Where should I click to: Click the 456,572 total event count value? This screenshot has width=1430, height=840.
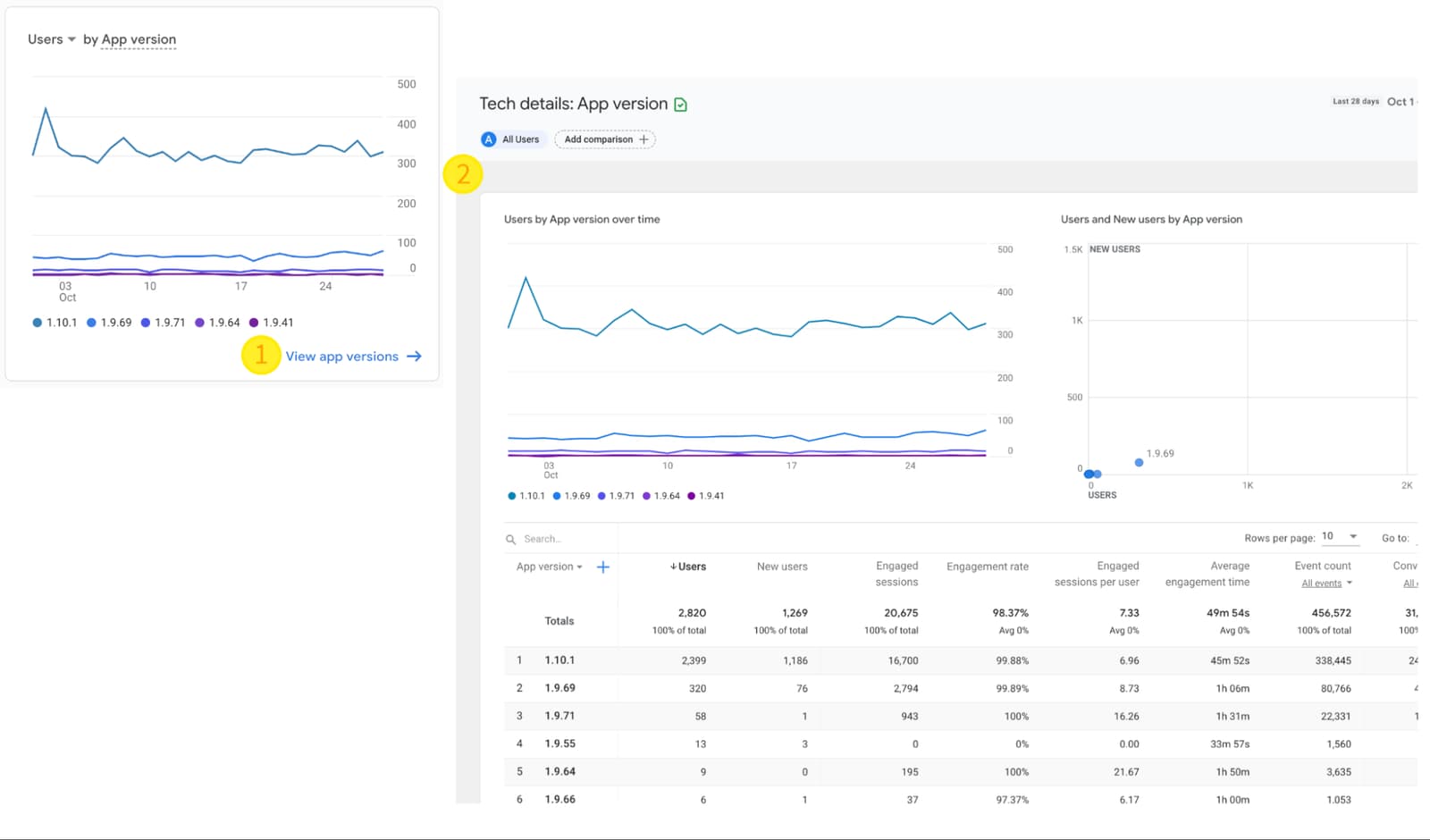click(x=1332, y=613)
